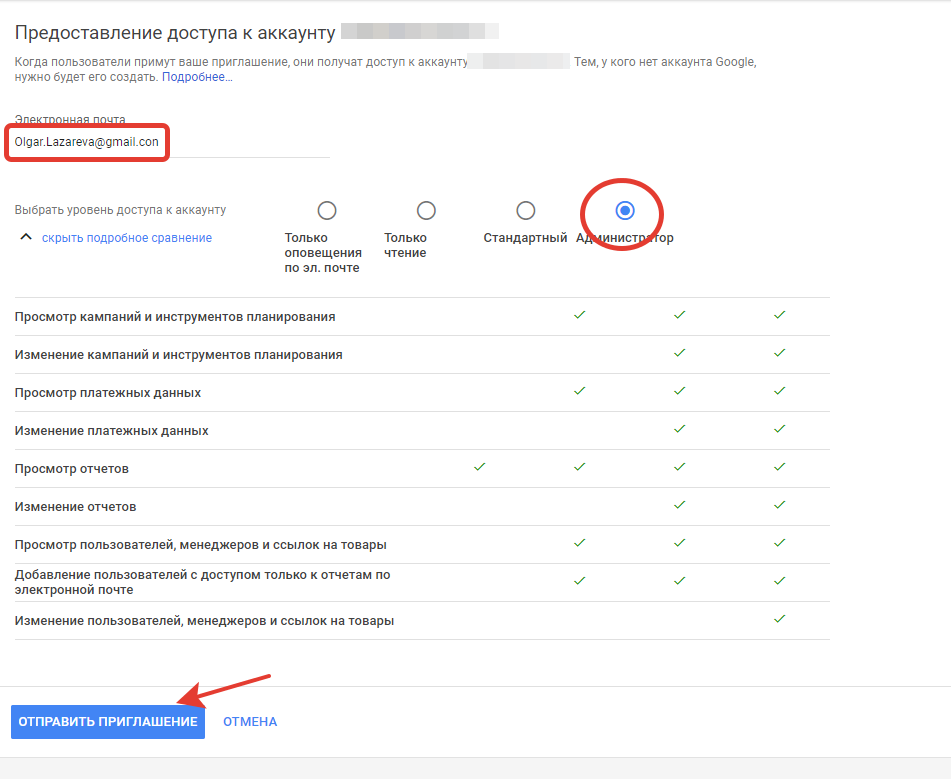Choose the 'Только чтение' access level radio
The height and width of the screenshot is (779, 951).
(x=426, y=210)
